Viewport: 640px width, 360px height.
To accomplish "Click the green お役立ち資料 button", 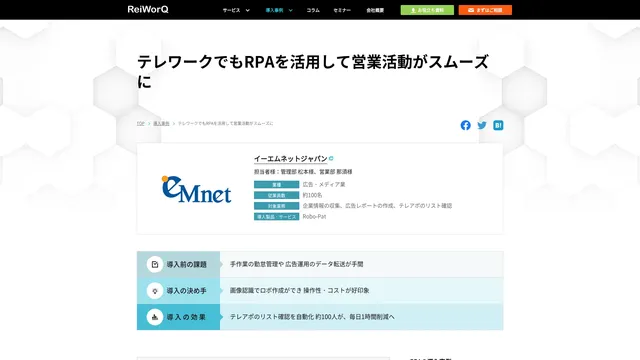I will pyautogui.click(x=427, y=10).
